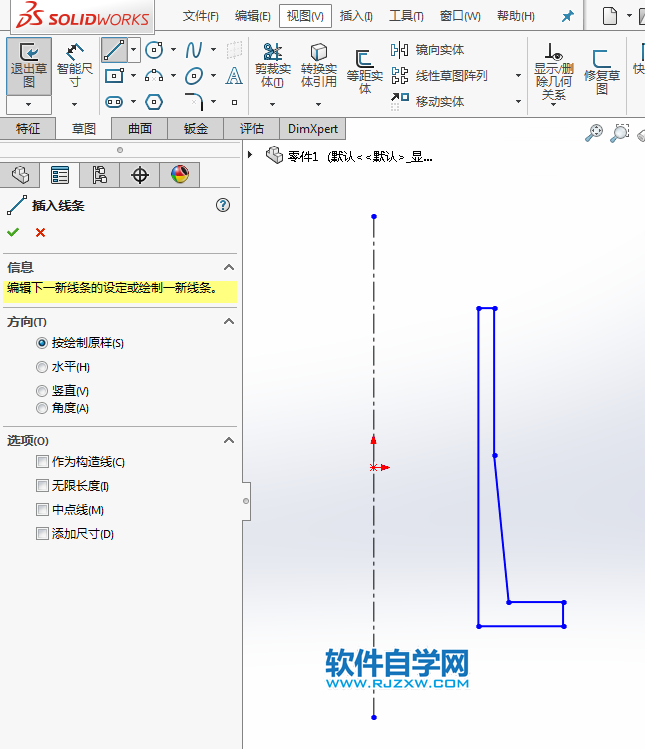Open the 插入(I) menu
This screenshot has width=645, height=749.
pos(356,16)
